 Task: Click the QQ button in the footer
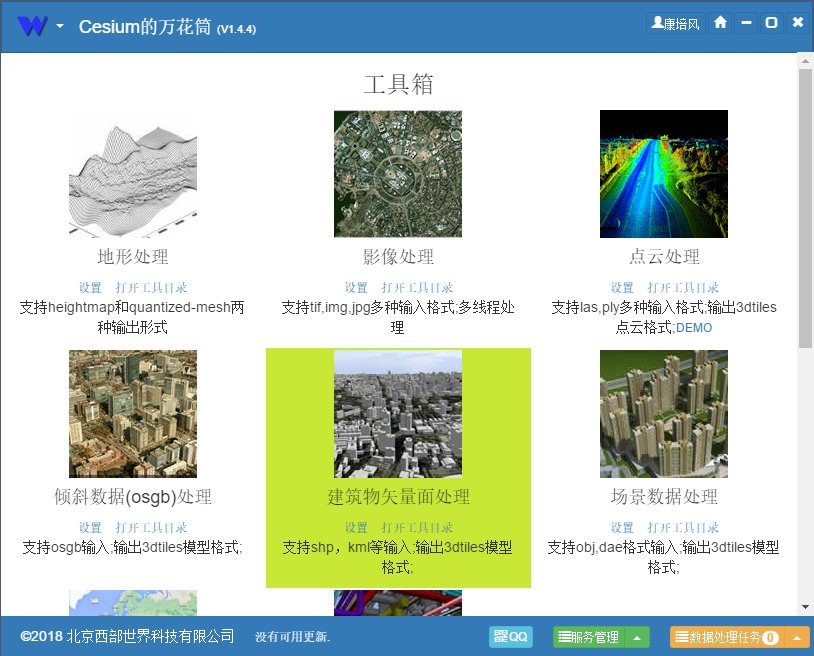tap(511, 637)
